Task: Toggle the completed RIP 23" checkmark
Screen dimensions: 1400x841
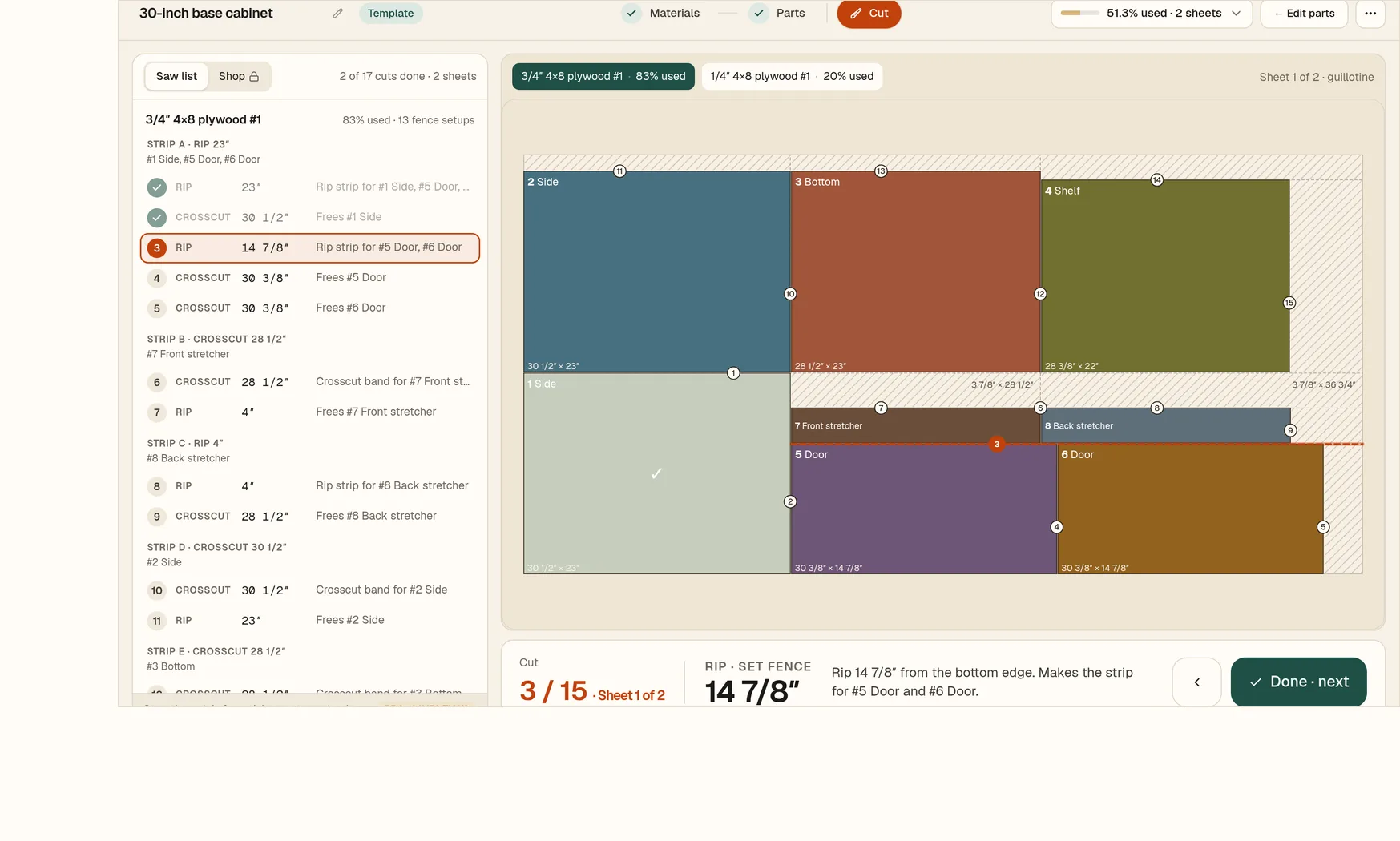Action: tap(157, 187)
